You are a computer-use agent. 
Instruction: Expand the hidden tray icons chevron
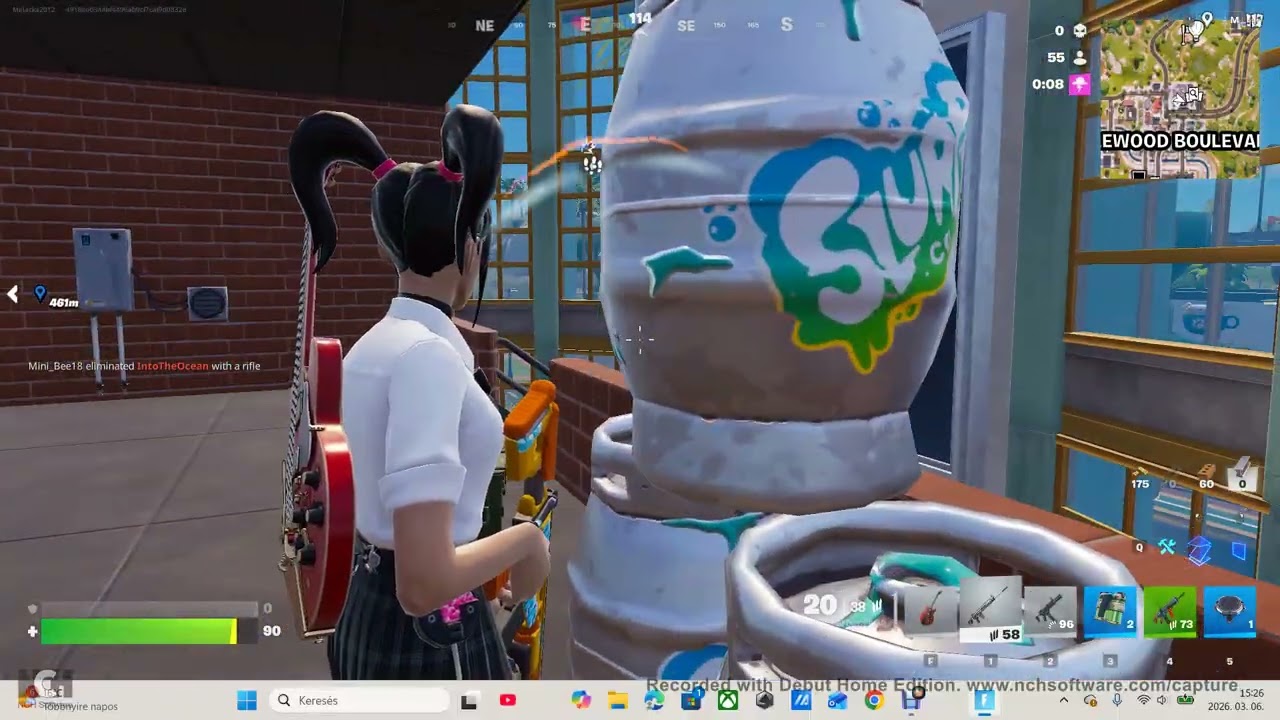click(1063, 701)
